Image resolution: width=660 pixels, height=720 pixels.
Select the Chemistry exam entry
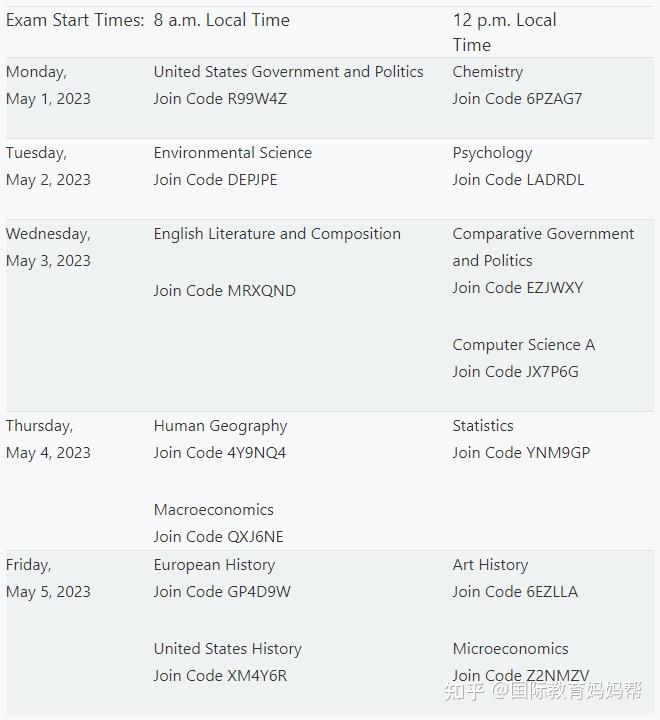488,72
